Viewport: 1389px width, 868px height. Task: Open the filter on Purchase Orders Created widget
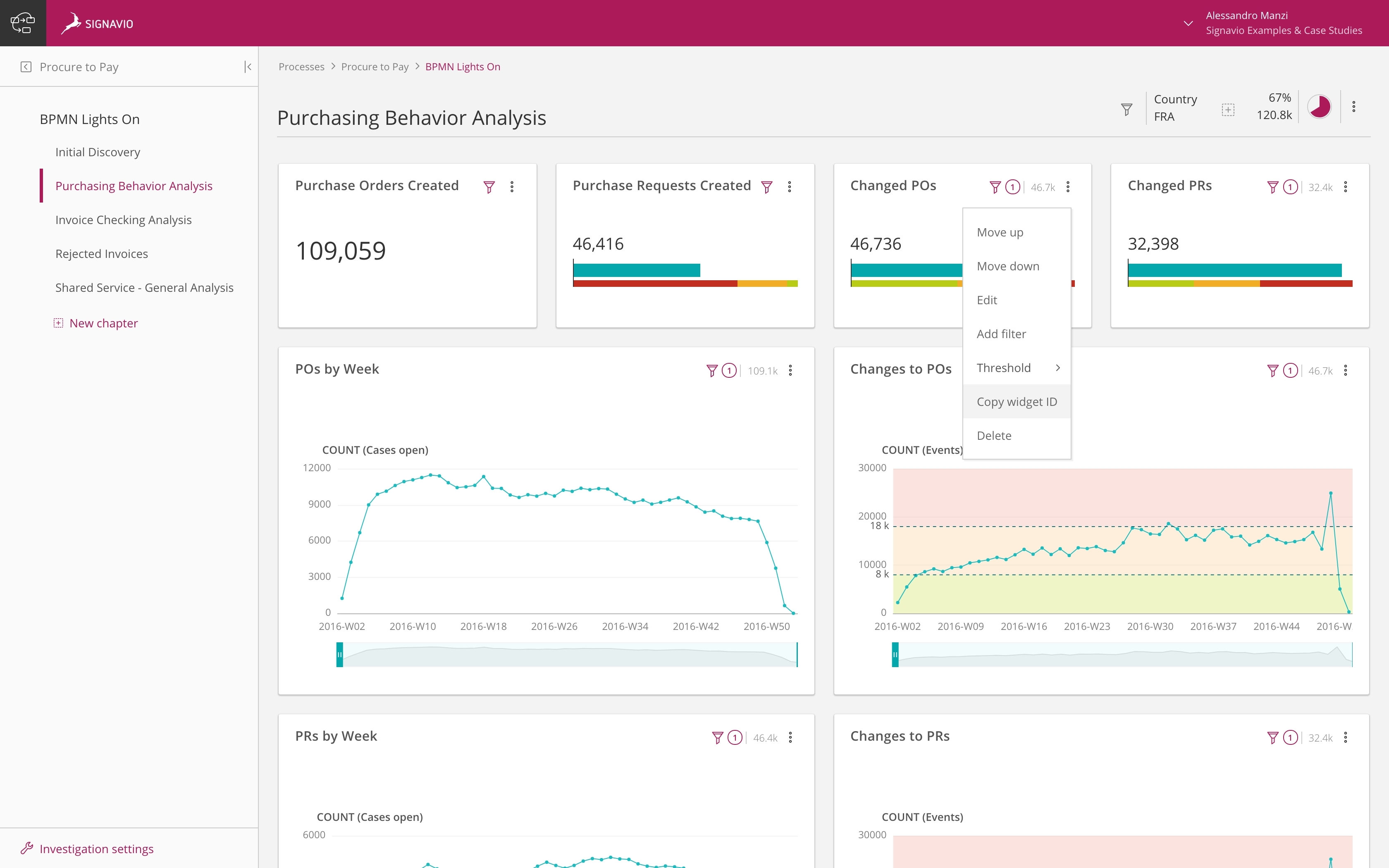489,186
